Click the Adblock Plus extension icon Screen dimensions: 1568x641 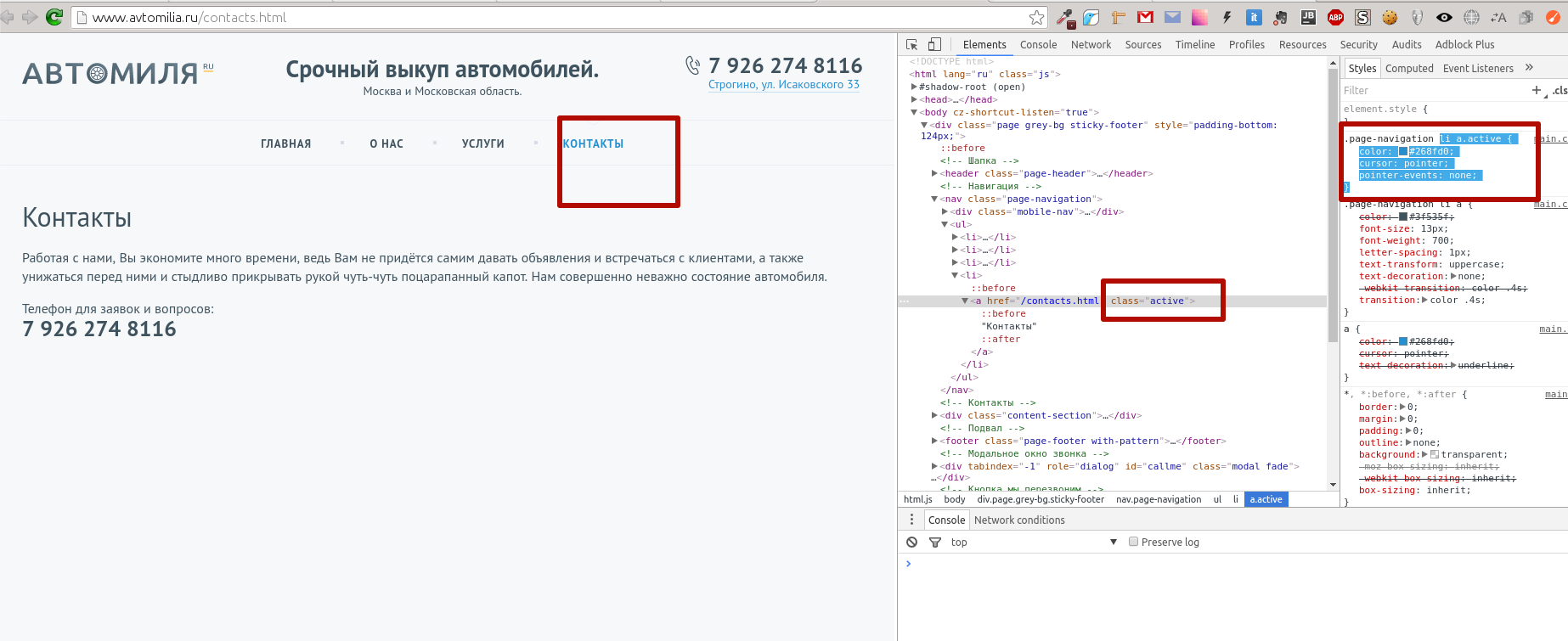[1335, 17]
